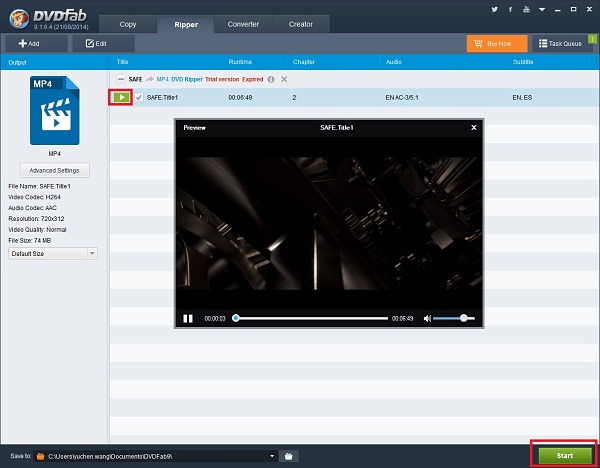Click the DVDFab mascot logo
The width and height of the screenshot is (600, 468).
19,19
